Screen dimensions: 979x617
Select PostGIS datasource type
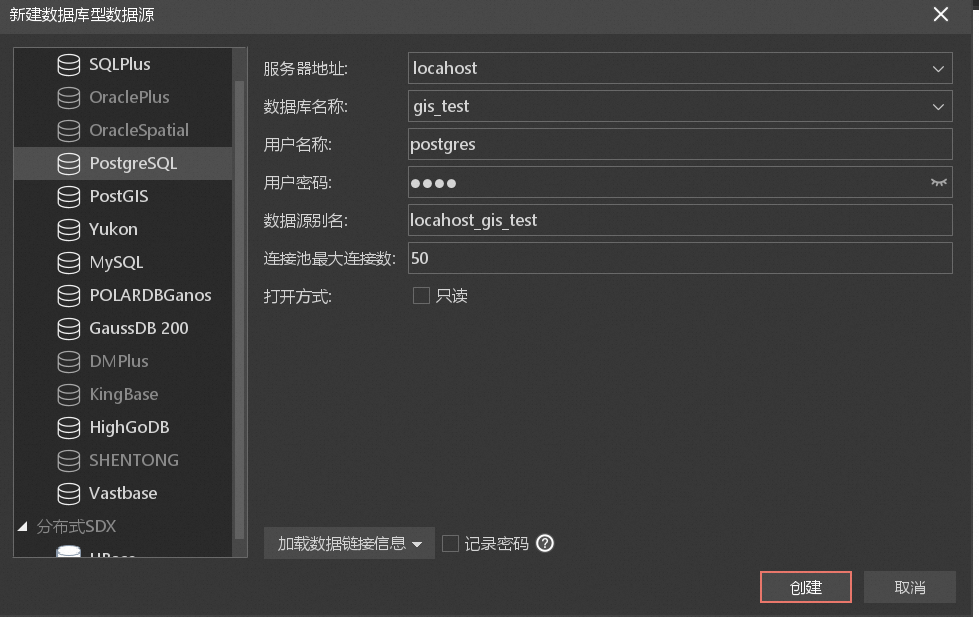tap(119, 197)
